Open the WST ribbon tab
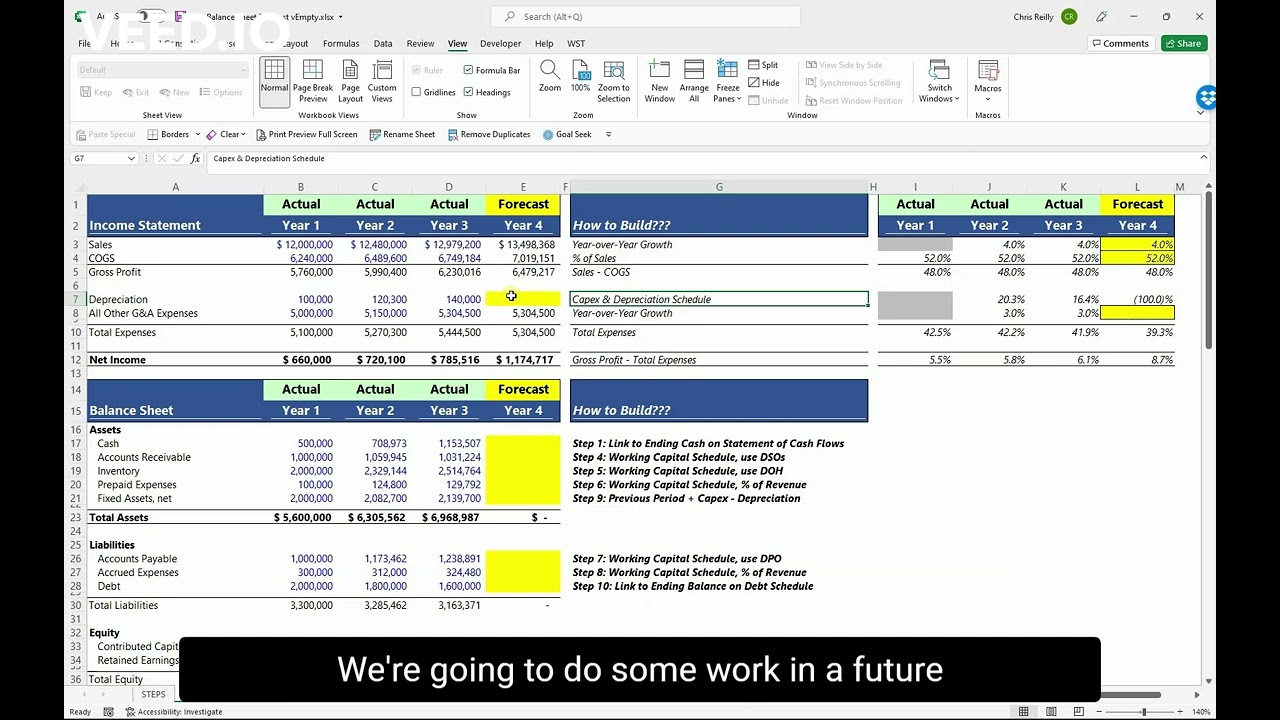The width and height of the screenshot is (1280, 720). click(576, 44)
